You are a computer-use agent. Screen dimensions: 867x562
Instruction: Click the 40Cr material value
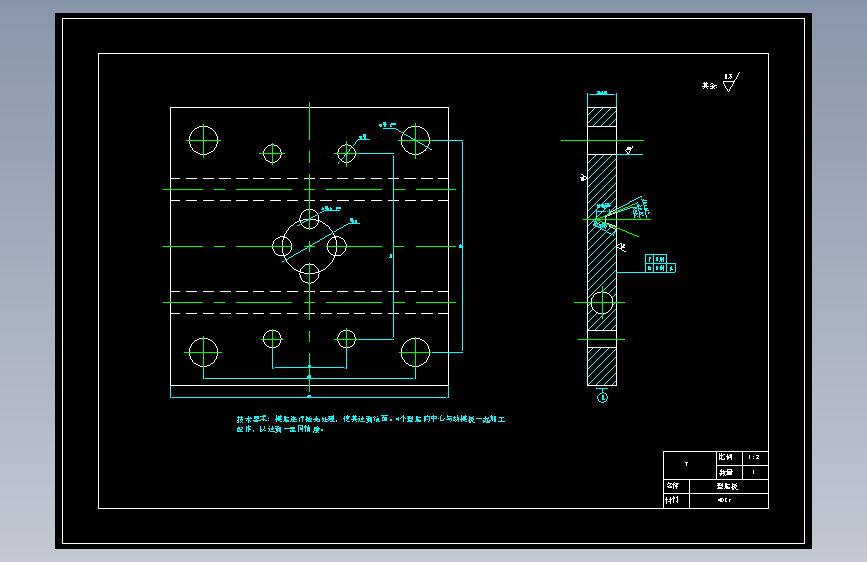pyautogui.click(x=725, y=500)
